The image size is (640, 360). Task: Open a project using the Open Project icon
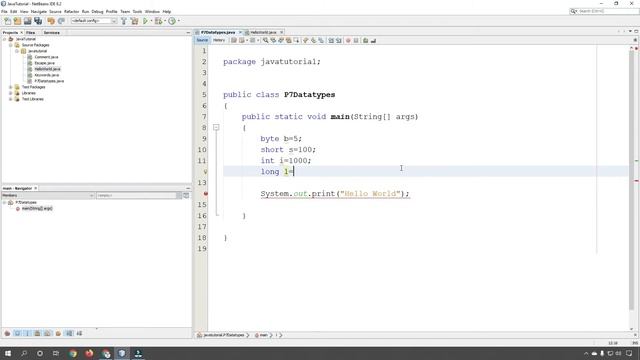click(x=27, y=21)
